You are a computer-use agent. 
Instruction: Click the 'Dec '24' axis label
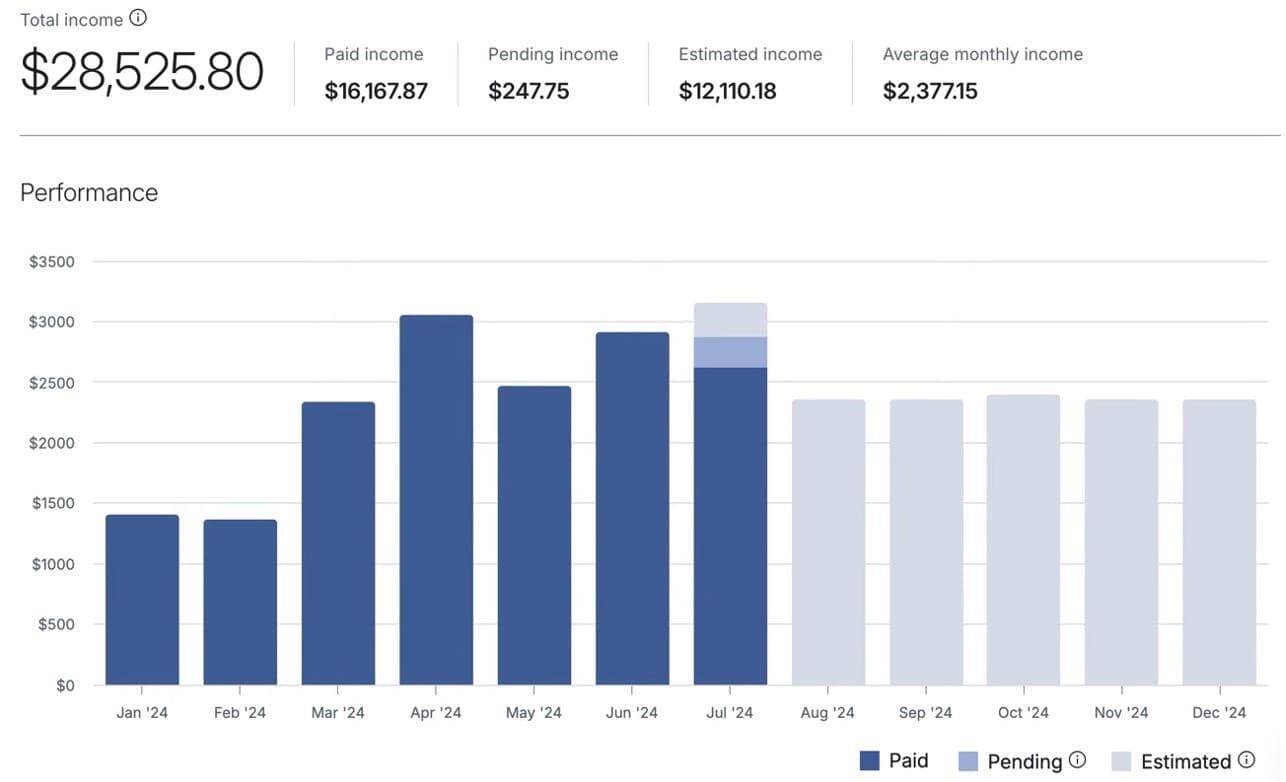tap(1219, 712)
